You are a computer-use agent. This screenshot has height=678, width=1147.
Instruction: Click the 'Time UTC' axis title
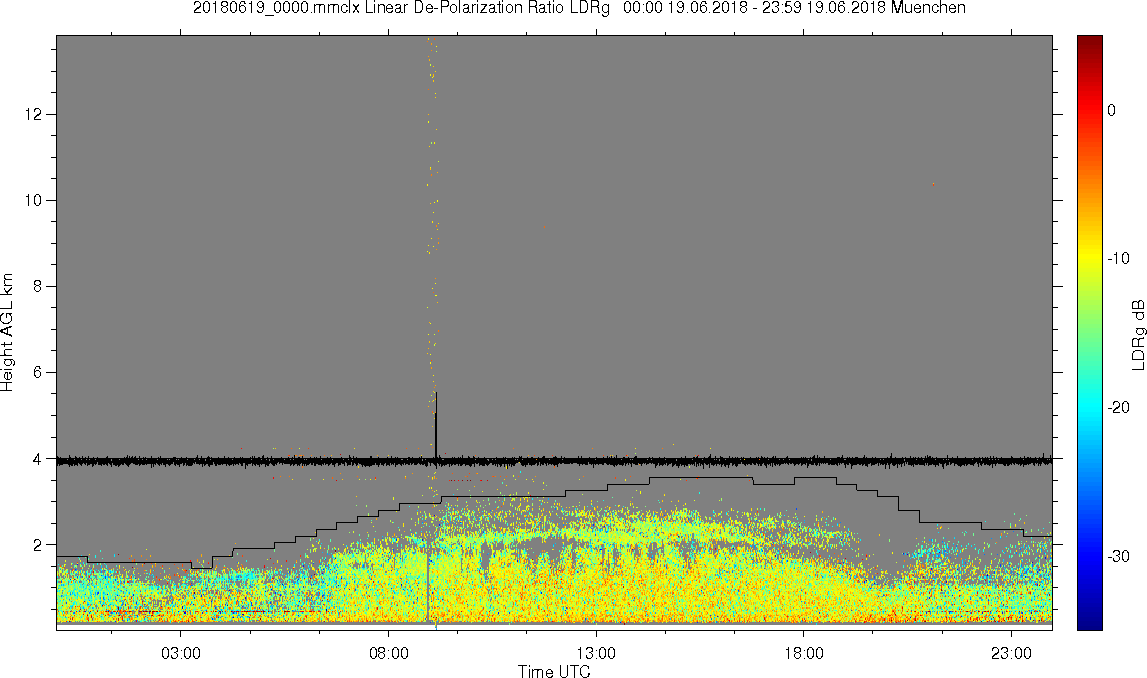(554, 671)
